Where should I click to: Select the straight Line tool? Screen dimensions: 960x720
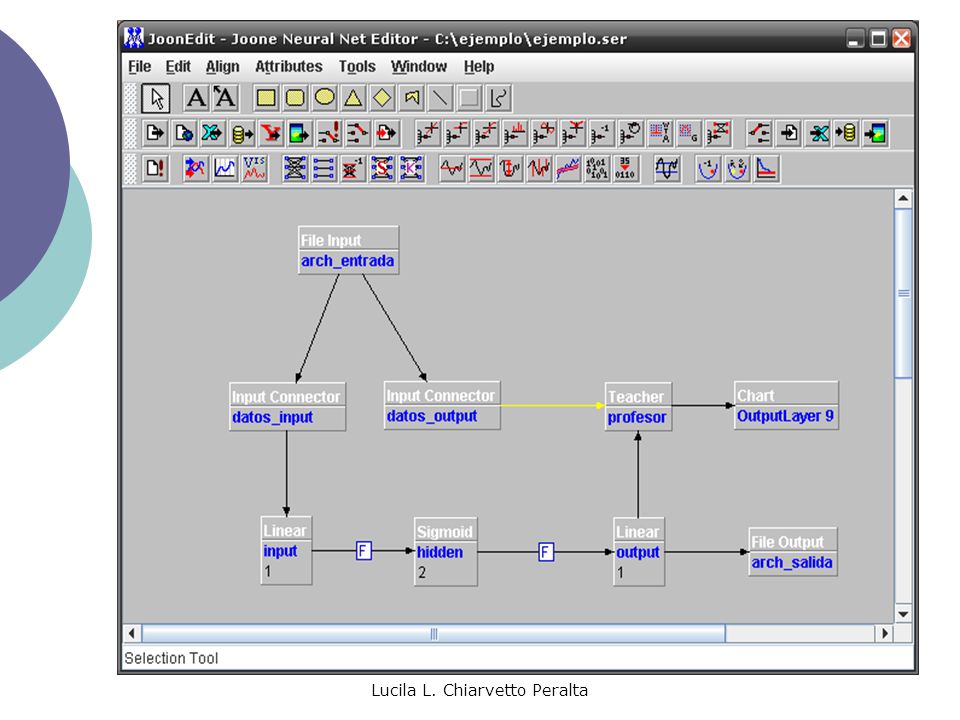click(440, 98)
